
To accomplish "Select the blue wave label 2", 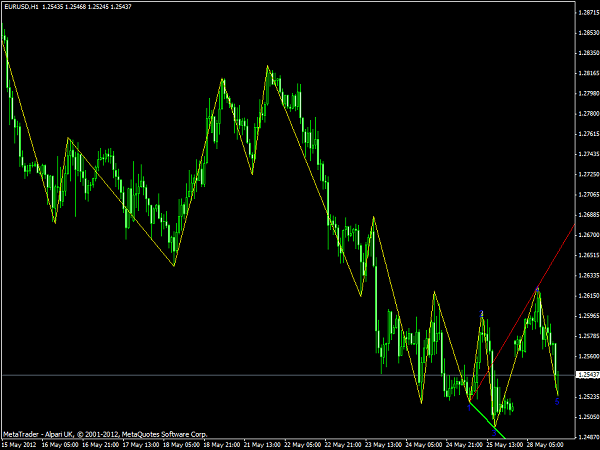I will [481, 314].
